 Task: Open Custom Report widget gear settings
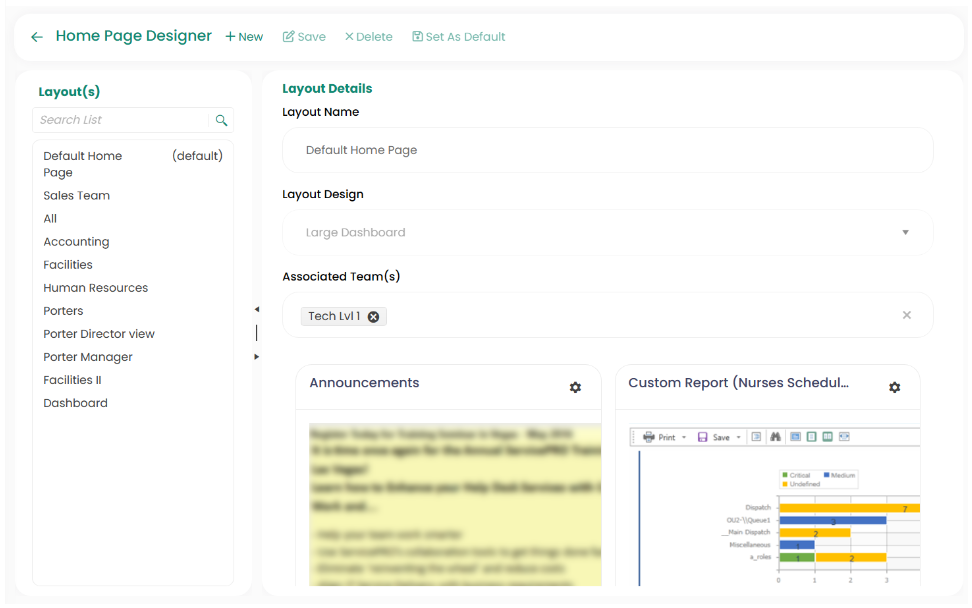pyautogui.click(x=894, y=387)
